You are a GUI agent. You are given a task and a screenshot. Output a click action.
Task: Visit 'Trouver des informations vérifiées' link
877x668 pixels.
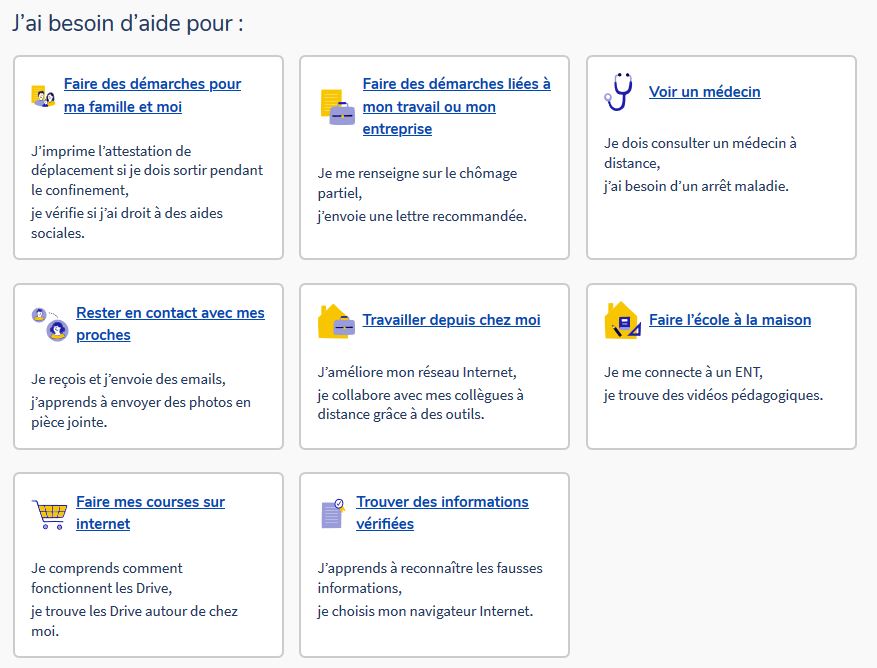tap(442, 512)
